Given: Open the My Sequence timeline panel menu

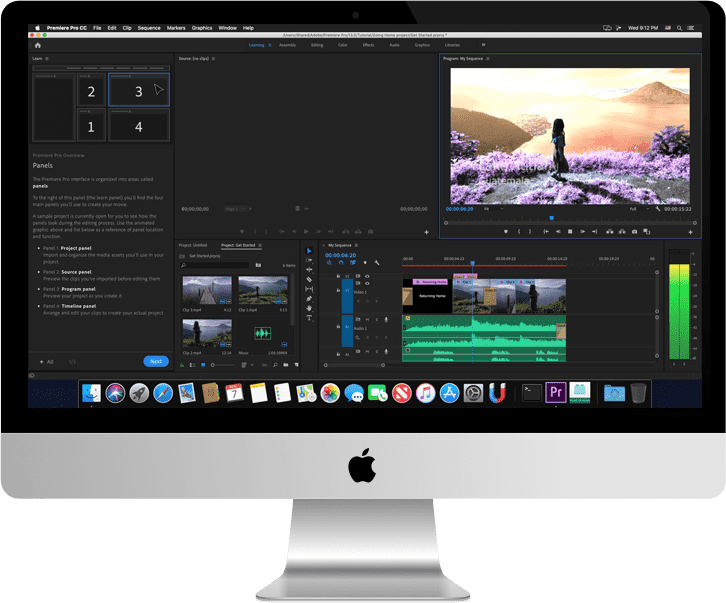Looking at the screenshot, I should pyautogui.click(x=356, y=245).
